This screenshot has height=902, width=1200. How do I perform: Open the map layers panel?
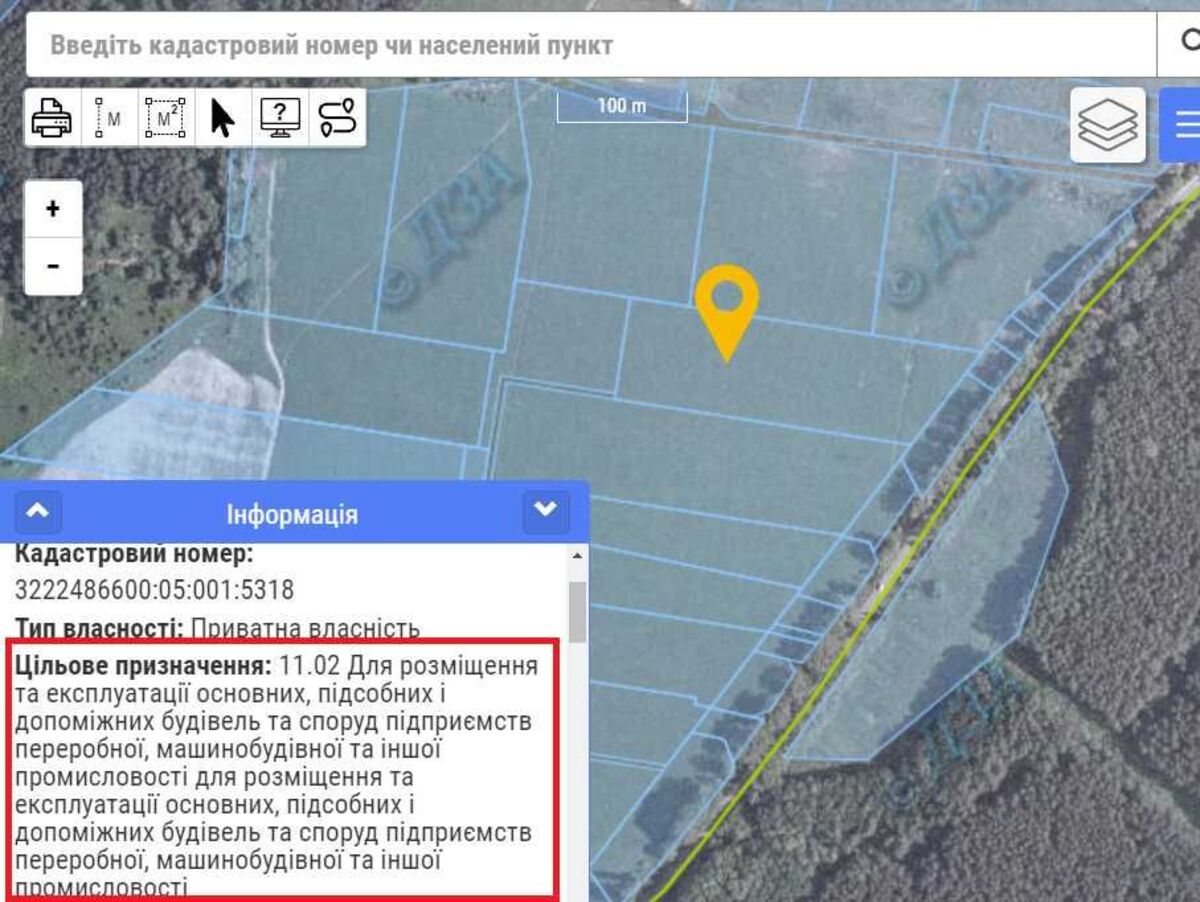[x=1107, y=125]
